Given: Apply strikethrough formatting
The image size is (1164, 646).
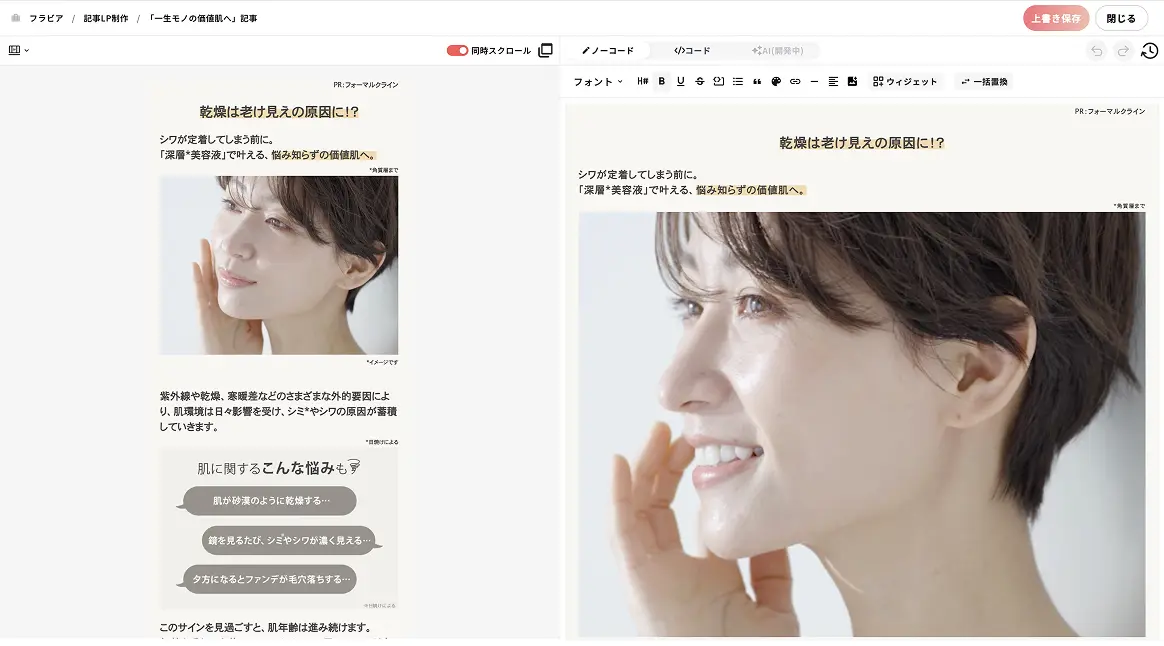Looking at the screenshot, I should pos(699,82).
